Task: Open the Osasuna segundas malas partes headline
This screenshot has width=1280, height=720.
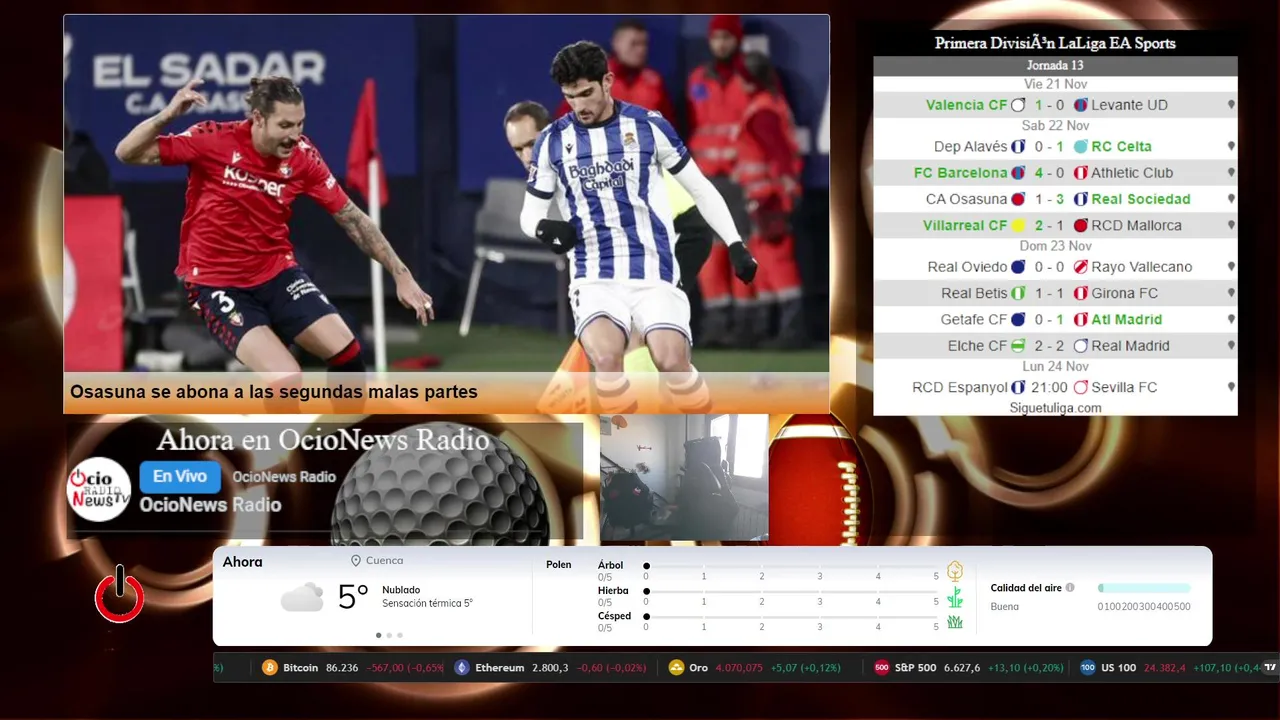Action: tap(274, 392)
